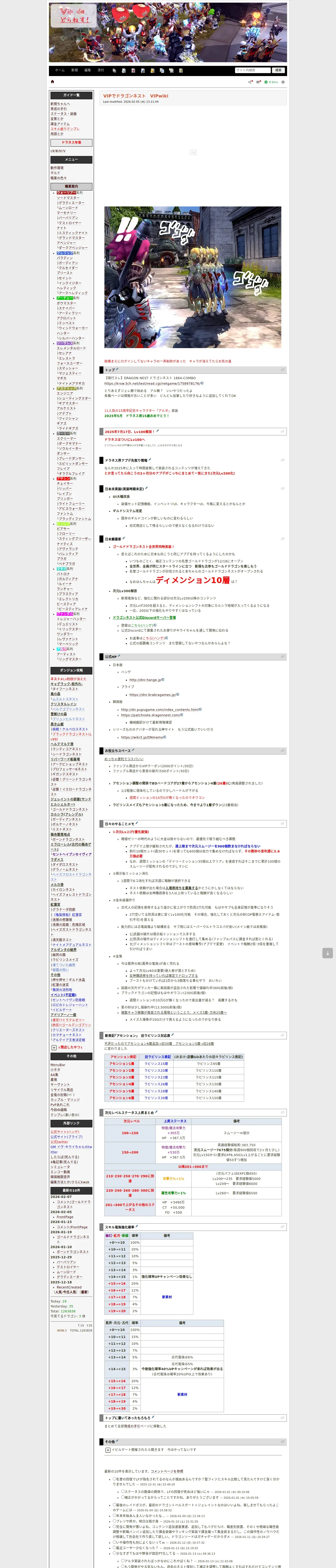
Task: Click the anchor icon on the 公式HP heading row
Action: [x=283, y=657]
